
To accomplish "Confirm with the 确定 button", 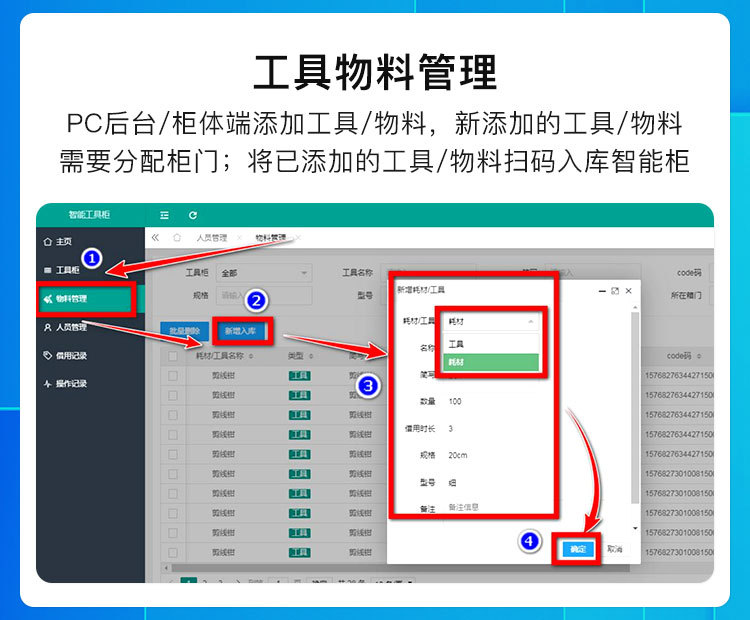I will pos(577,549).
